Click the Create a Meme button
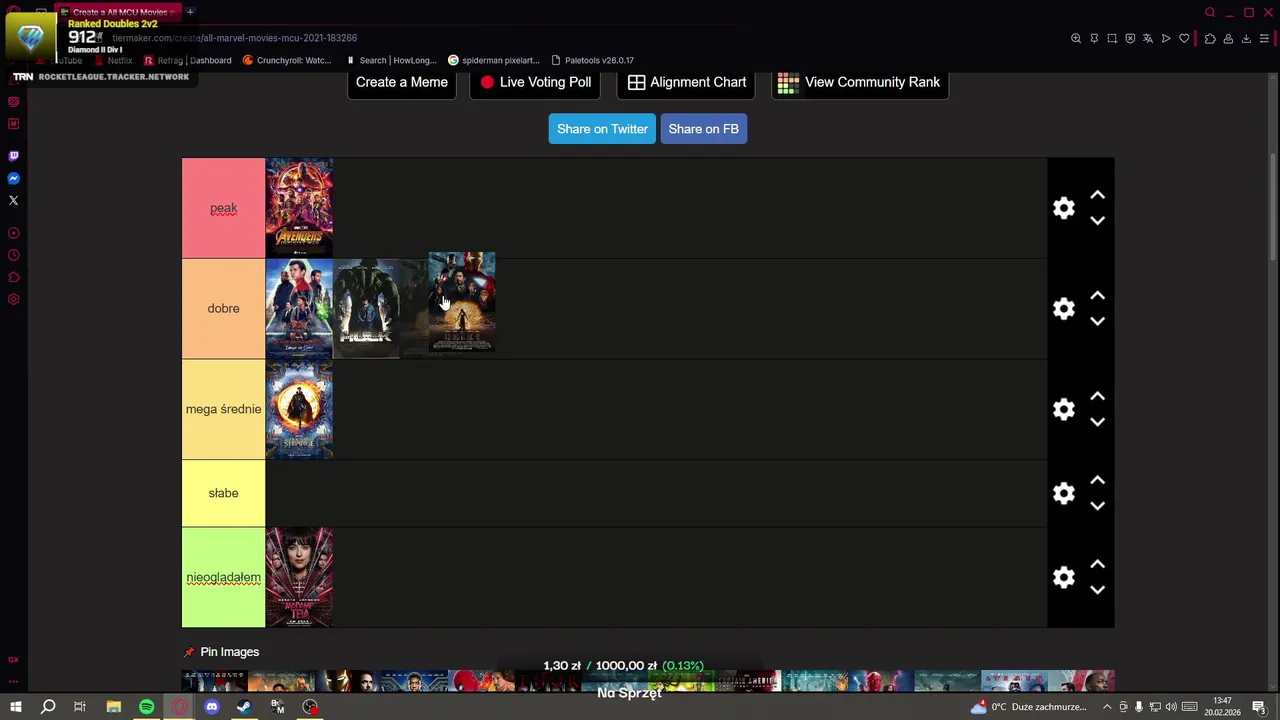Image resolution: width=1280 pixels, height=720 pixels. (x=402, y=82)
